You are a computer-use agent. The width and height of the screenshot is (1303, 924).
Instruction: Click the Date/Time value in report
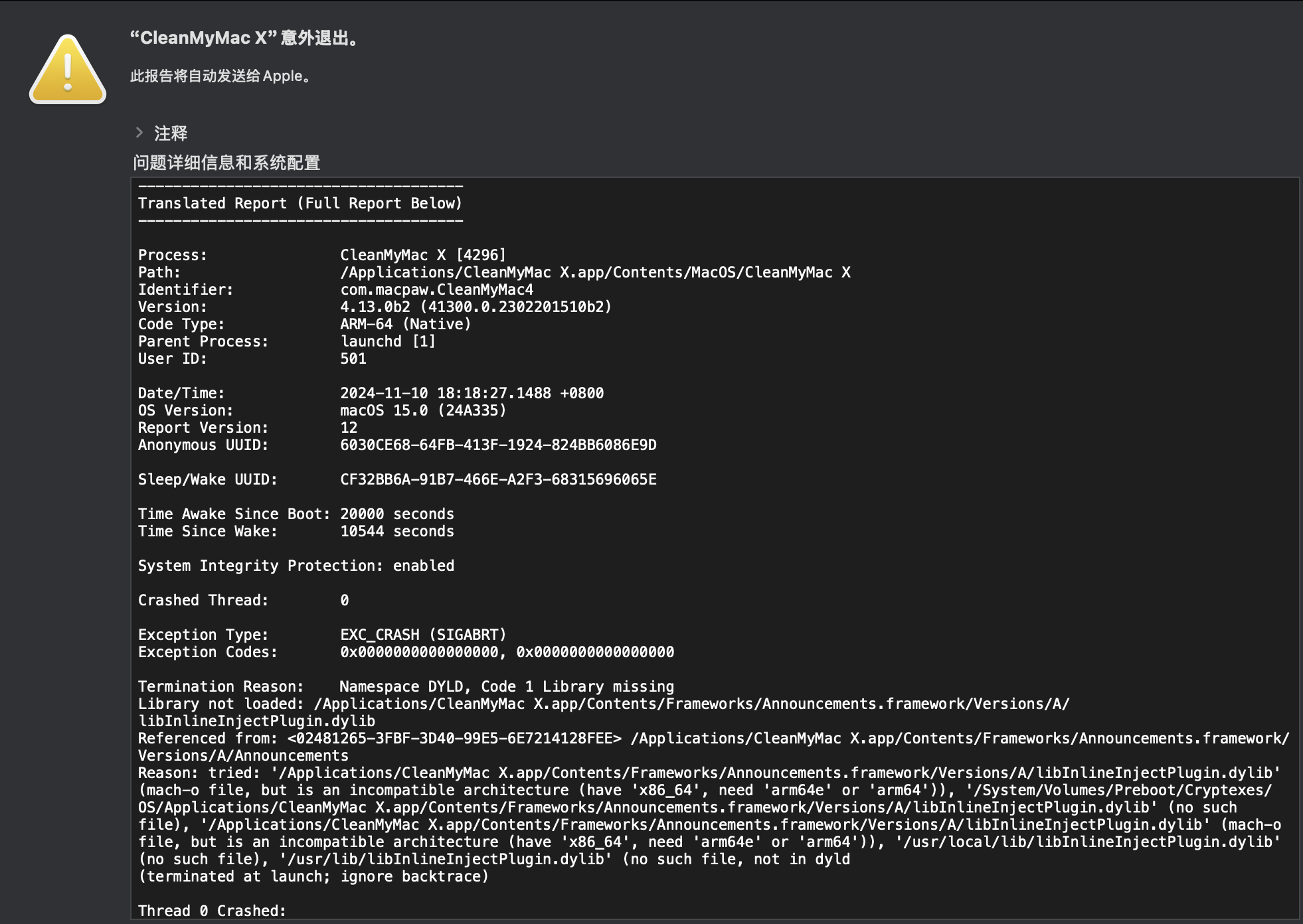[x=472, y=393]
